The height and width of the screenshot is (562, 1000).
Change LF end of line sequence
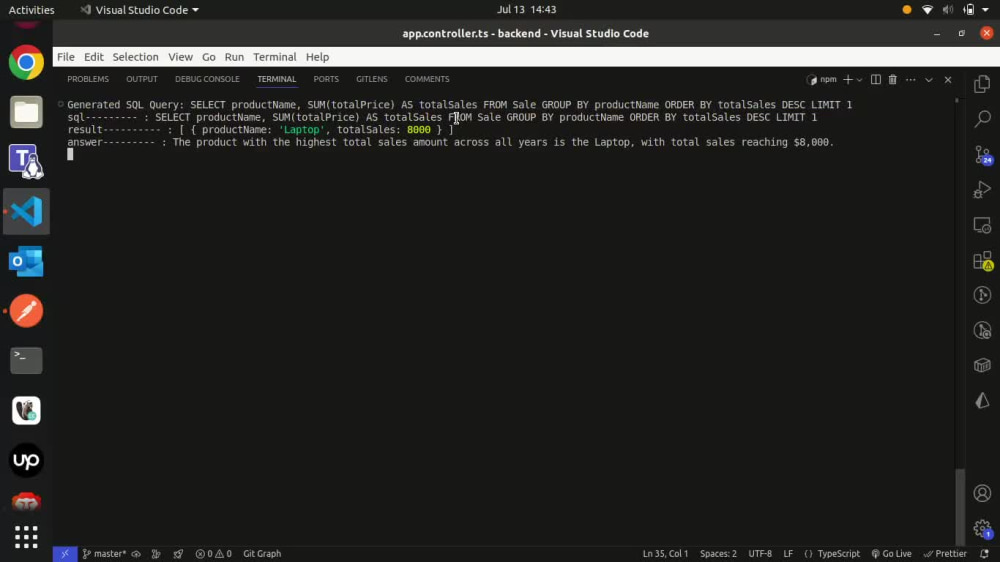[x=788, y=554]
